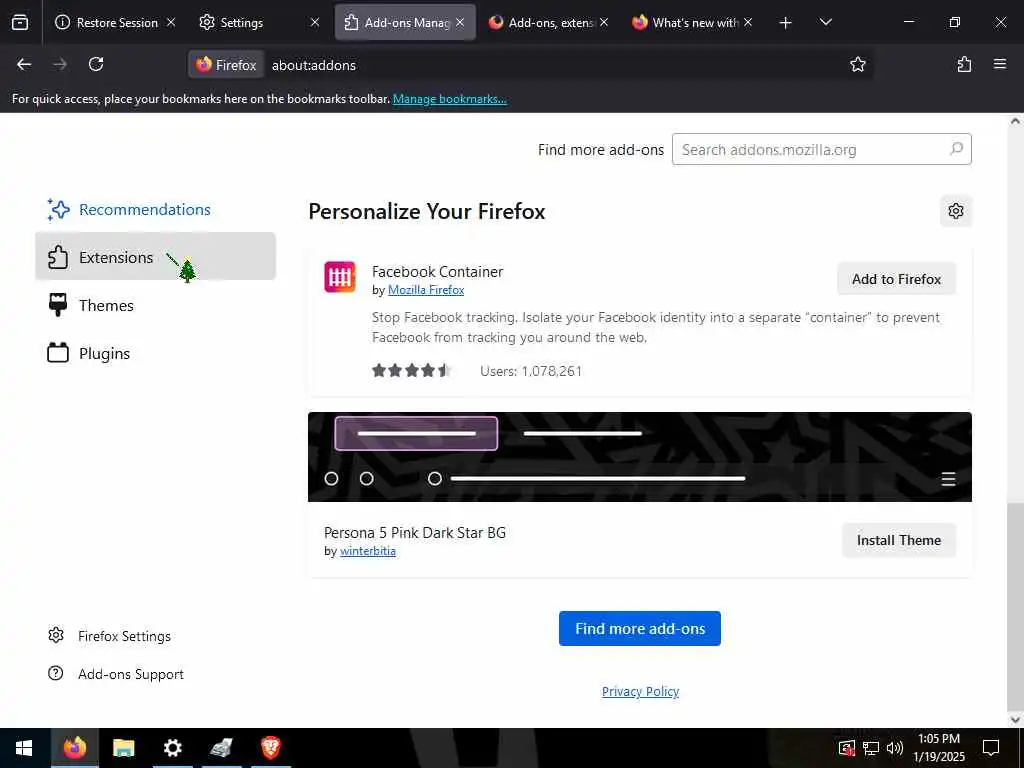Open the Mozilla Firefox author link
The image size is (1024, 768).
point(426,290)
